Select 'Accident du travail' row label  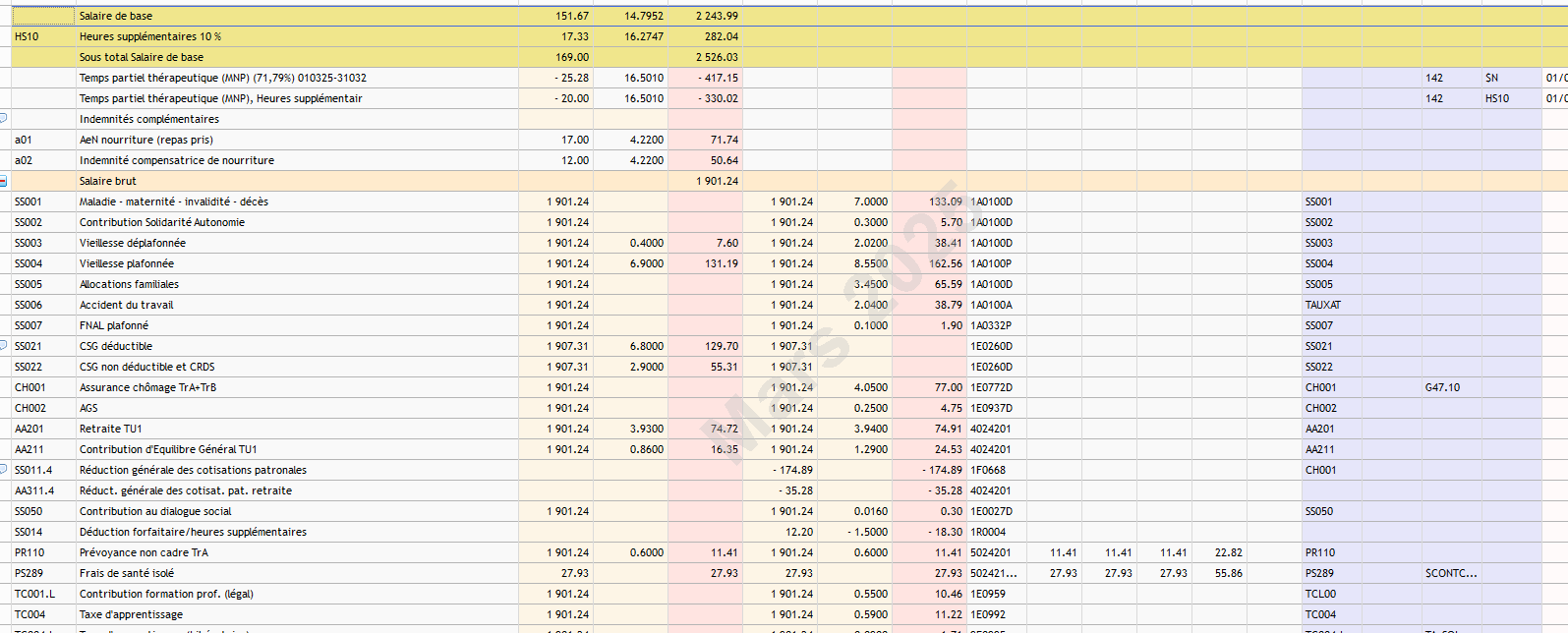[127, 305]
